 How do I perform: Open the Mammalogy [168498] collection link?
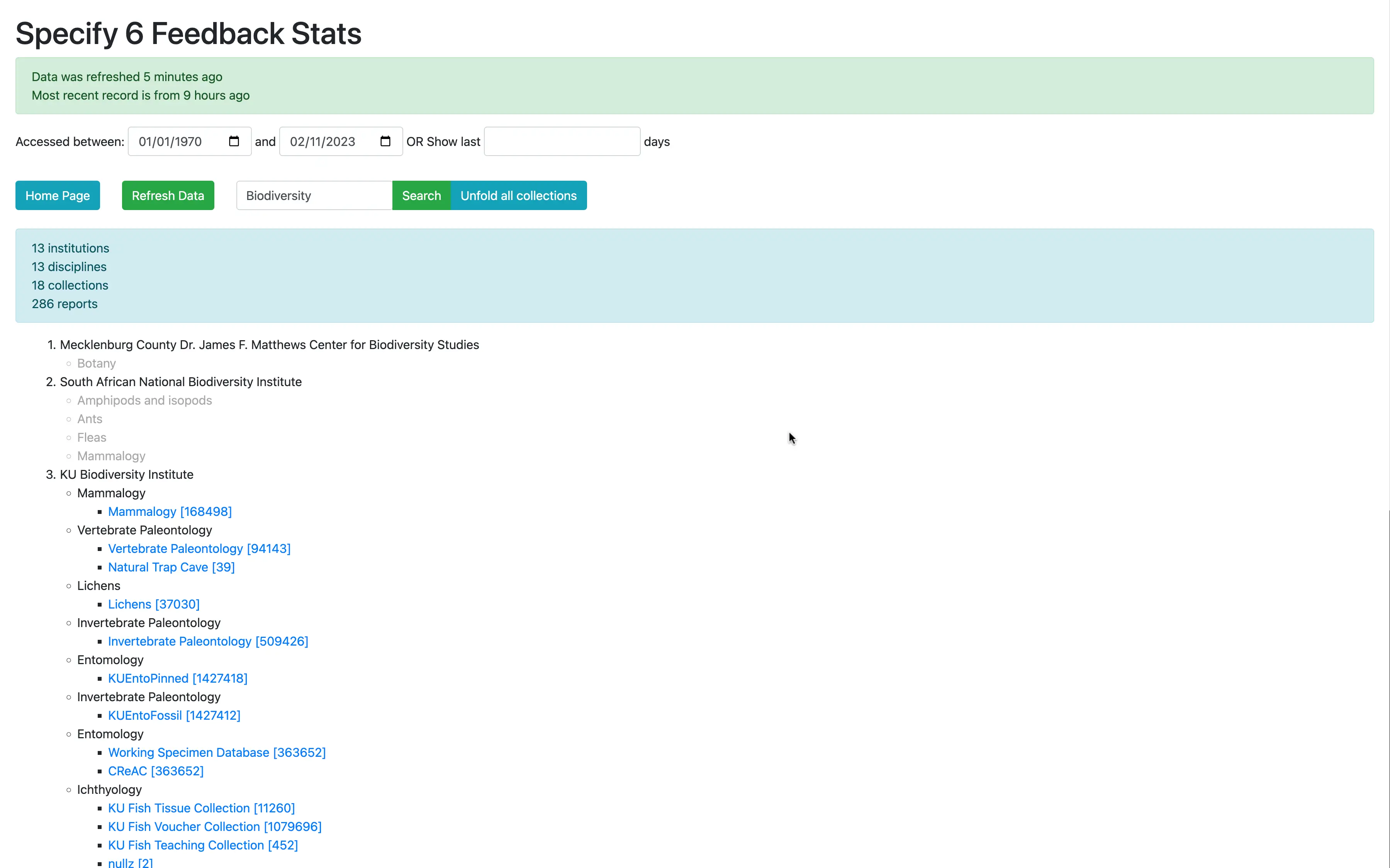click(170, 512)
